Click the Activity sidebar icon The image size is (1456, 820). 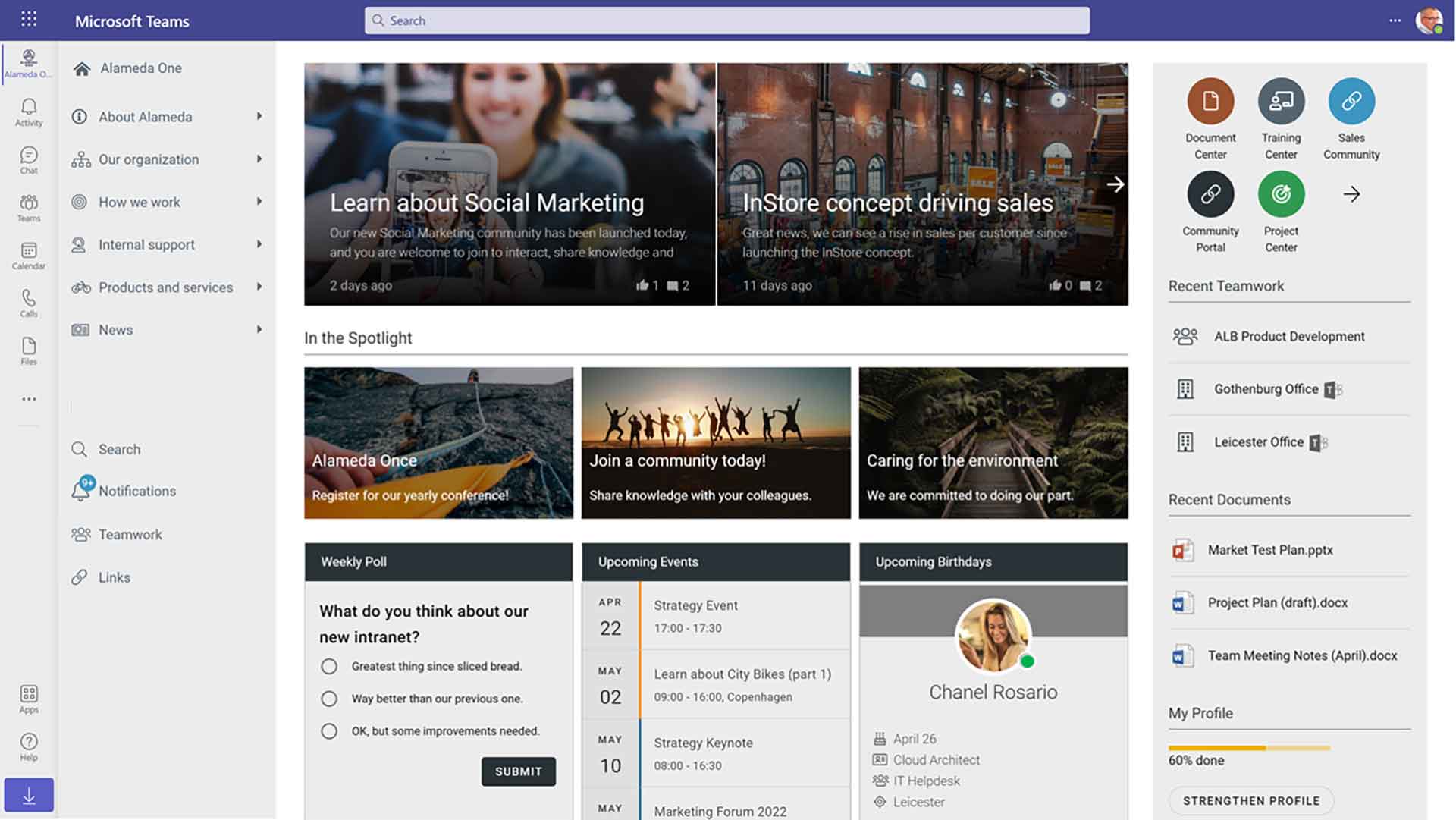click(x=28, y=111)
